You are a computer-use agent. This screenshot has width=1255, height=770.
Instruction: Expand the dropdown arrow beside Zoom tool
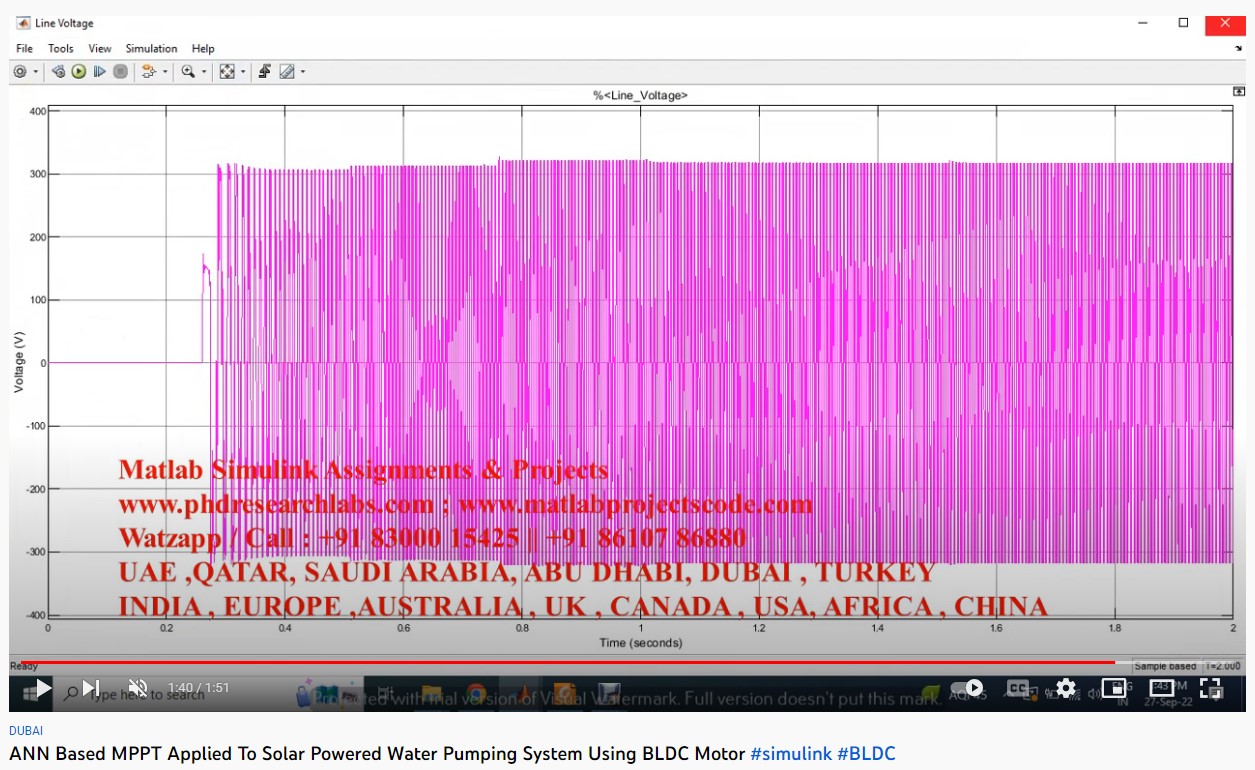204,72
